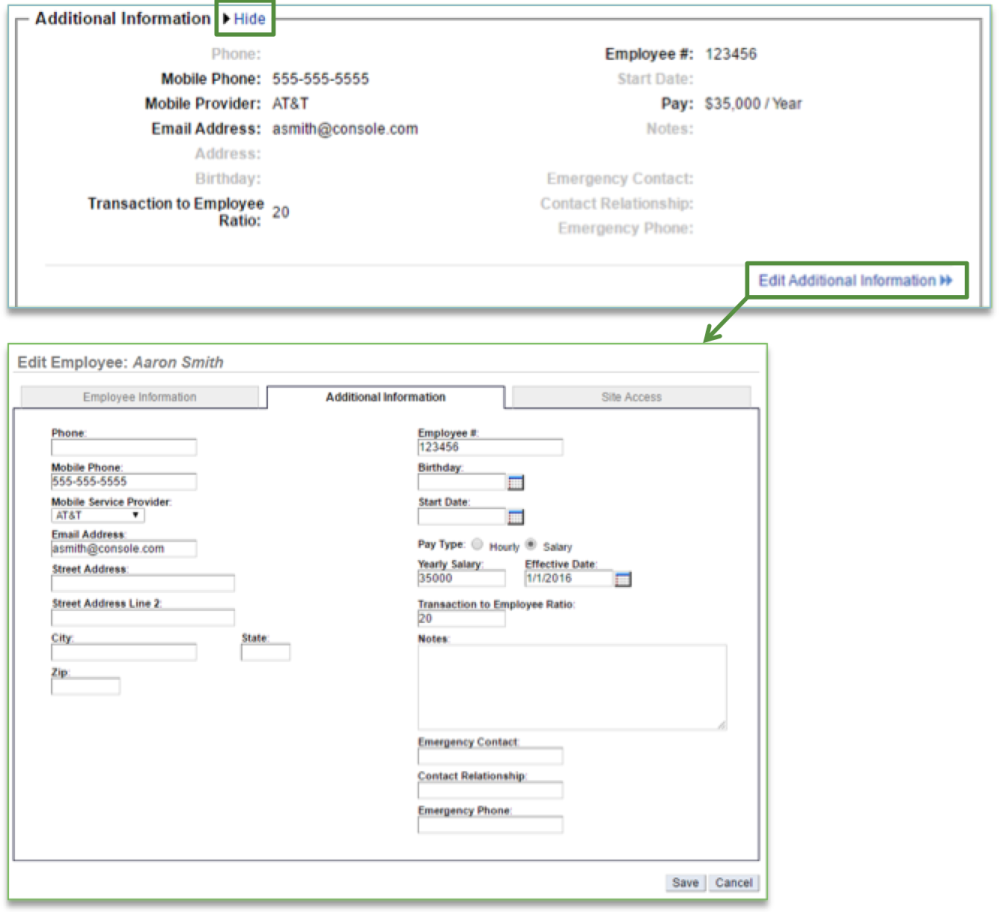Open the Mobile Service Provider dropdown

[98, 515]
